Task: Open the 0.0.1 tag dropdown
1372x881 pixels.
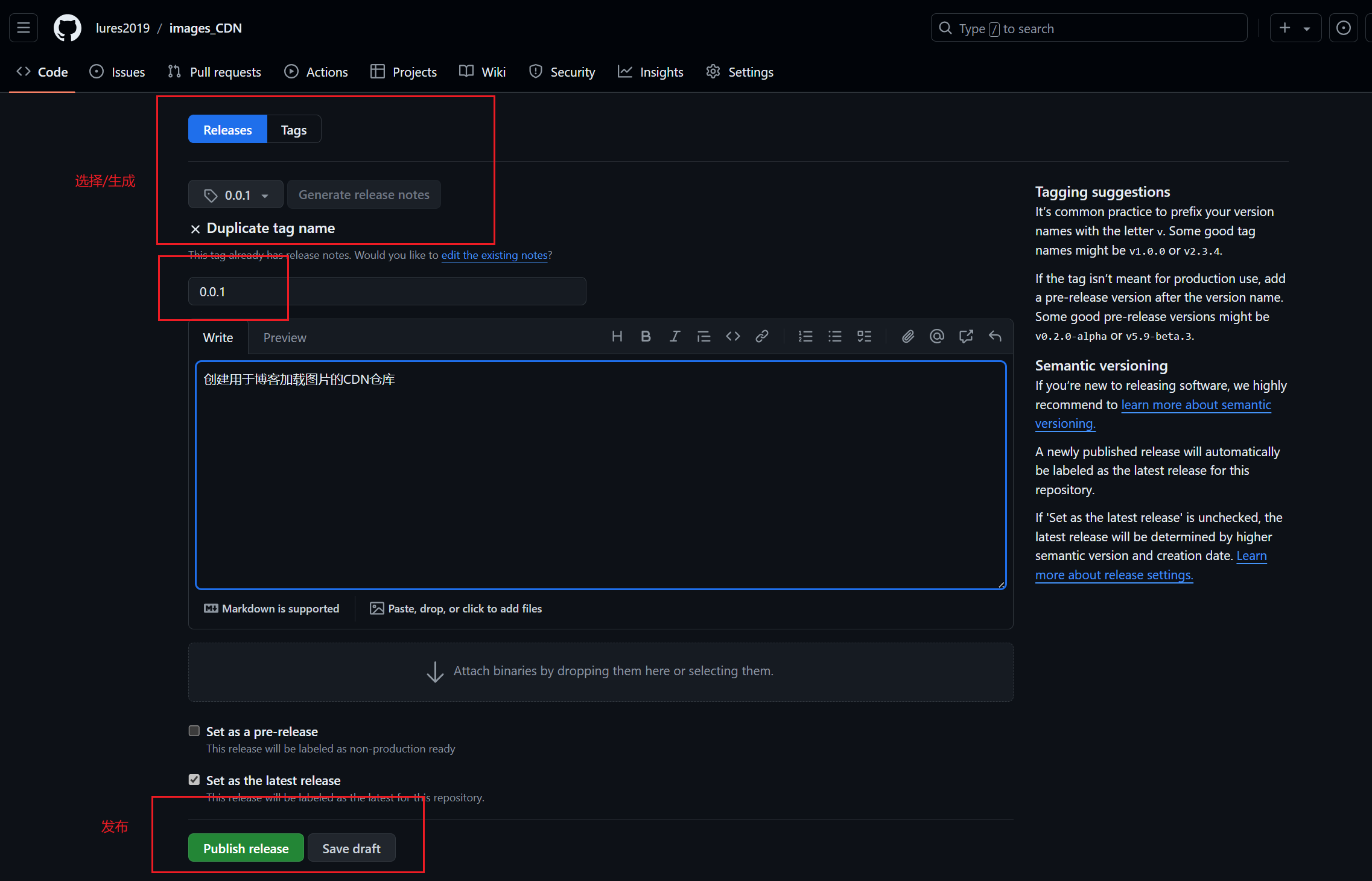Action: (x=235, y=195)
